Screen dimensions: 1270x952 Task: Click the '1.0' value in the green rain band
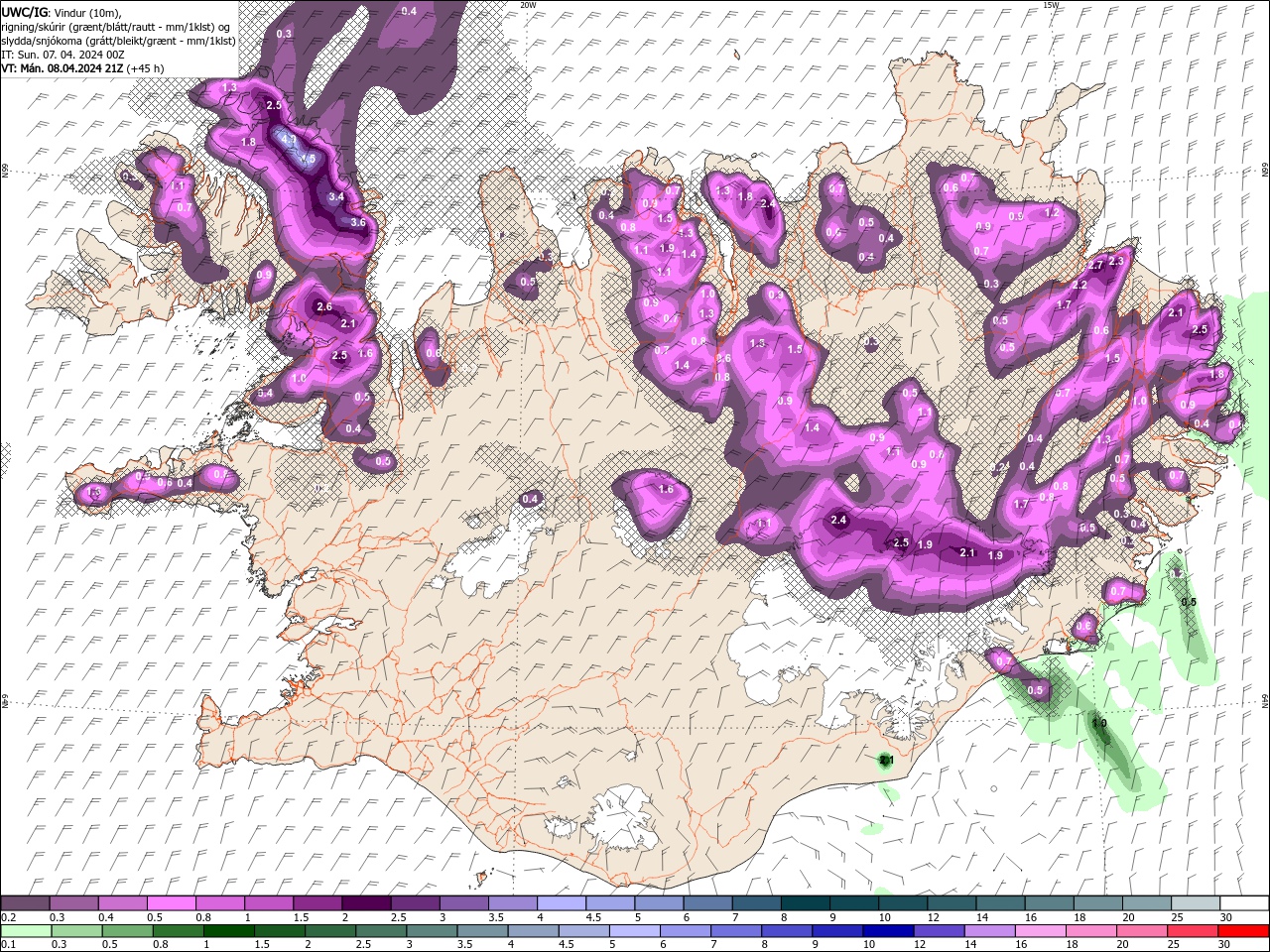pos(1099,723)
